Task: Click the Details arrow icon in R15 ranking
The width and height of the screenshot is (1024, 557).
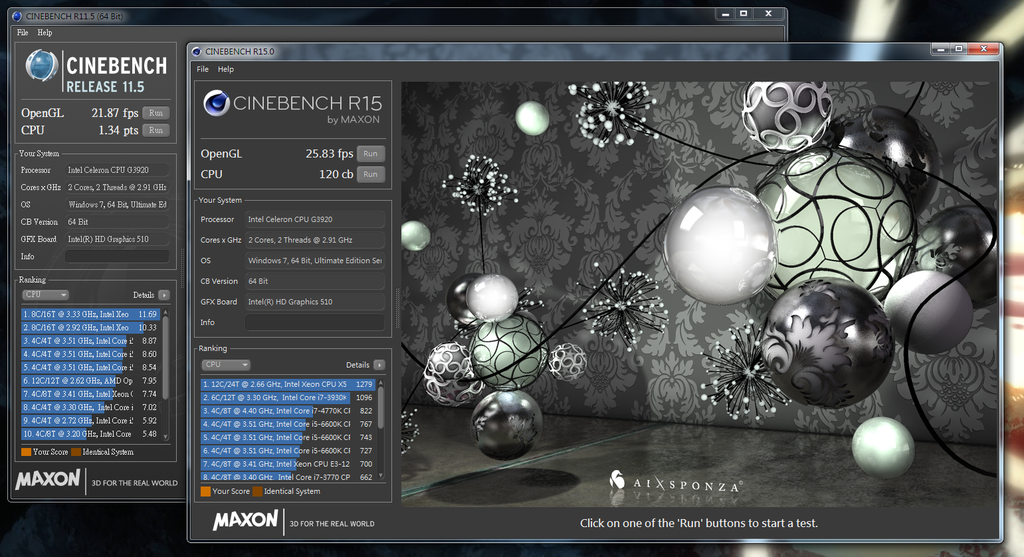Action: tap(379, 366)
